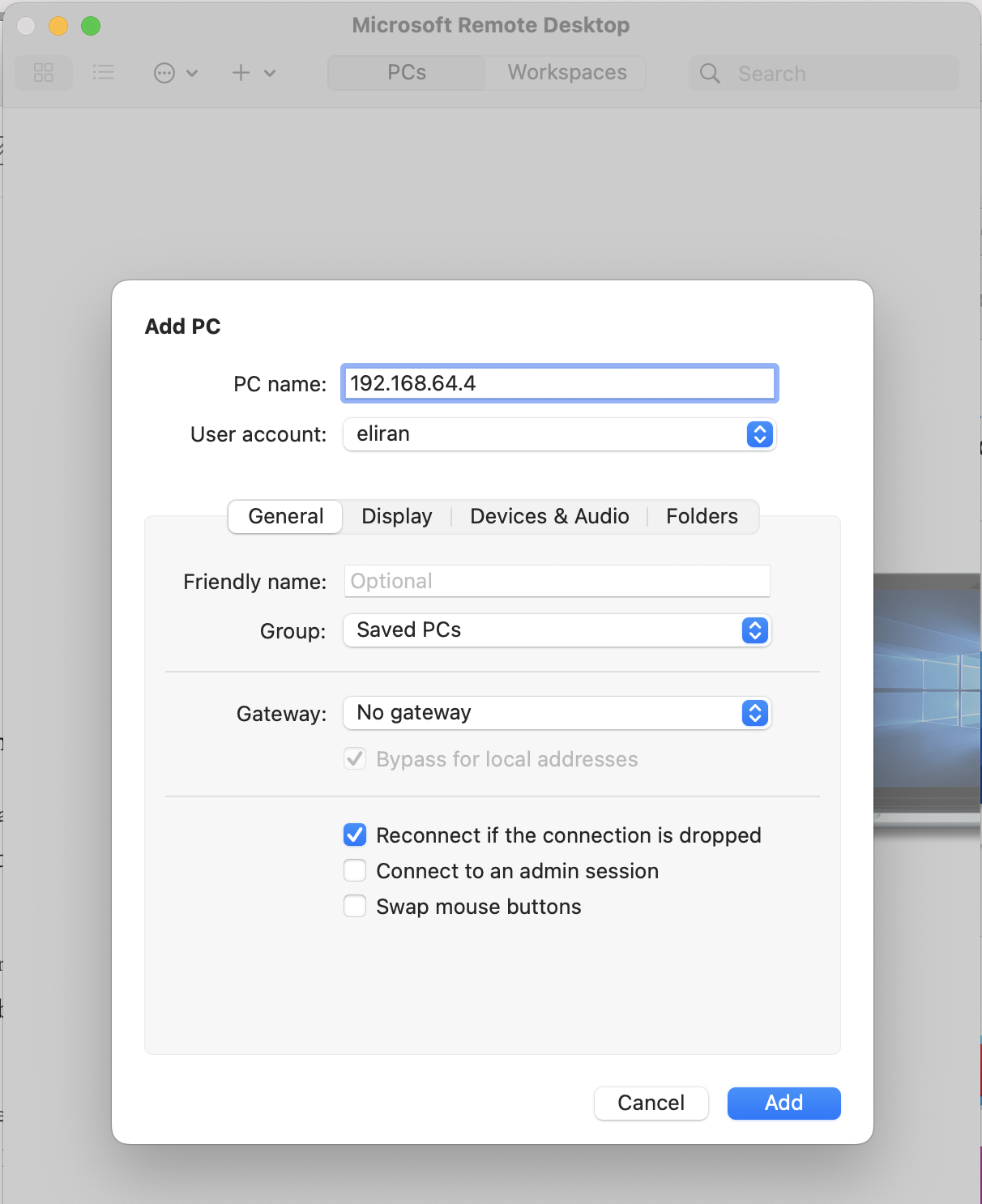Expand the chevron beside the ellipsis icon

point(192,74)
